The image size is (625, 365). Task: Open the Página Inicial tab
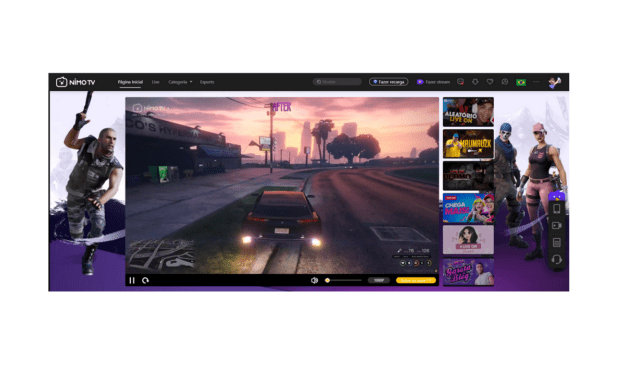[130, 82]
